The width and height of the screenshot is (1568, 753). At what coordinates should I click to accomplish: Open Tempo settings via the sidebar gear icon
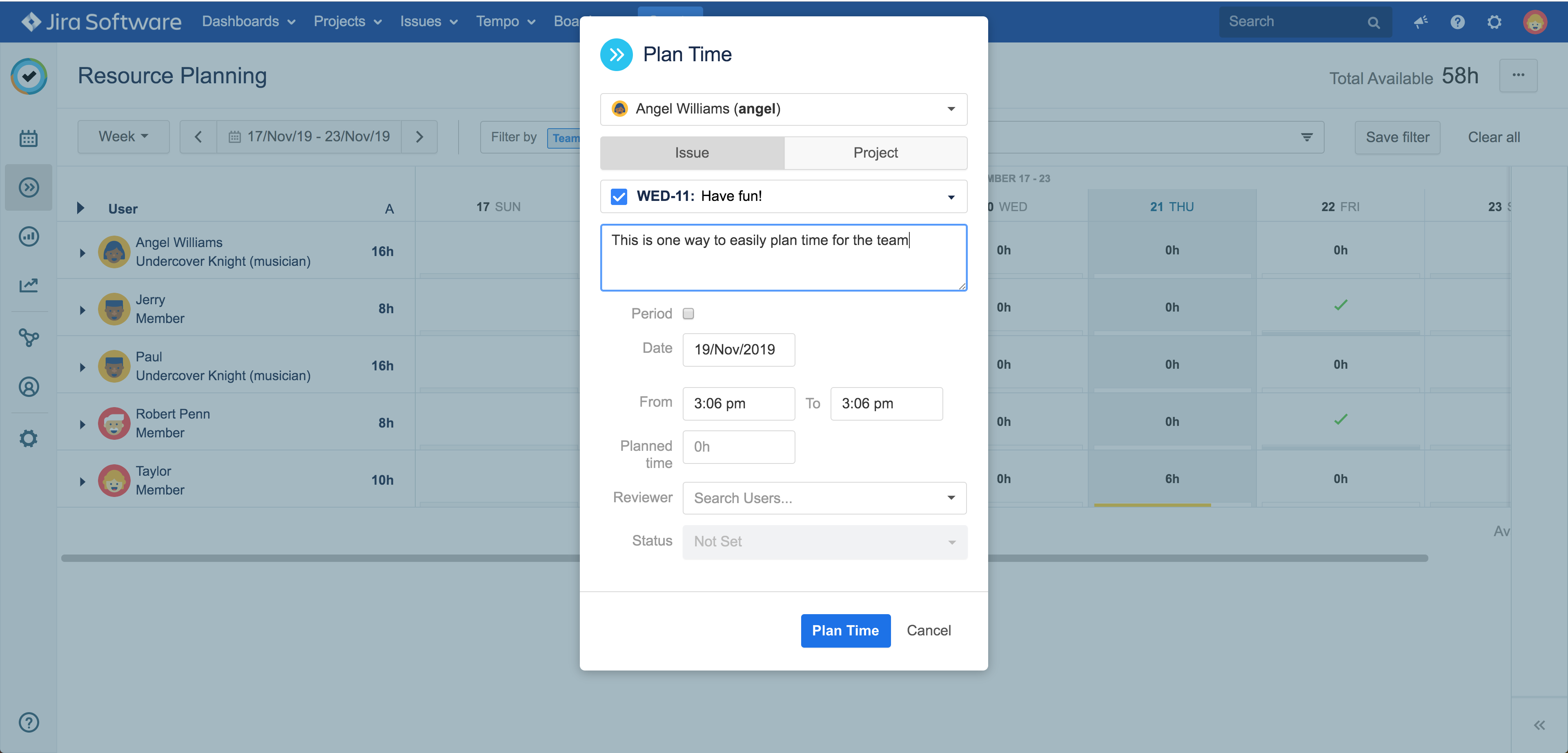click(28, 438)
